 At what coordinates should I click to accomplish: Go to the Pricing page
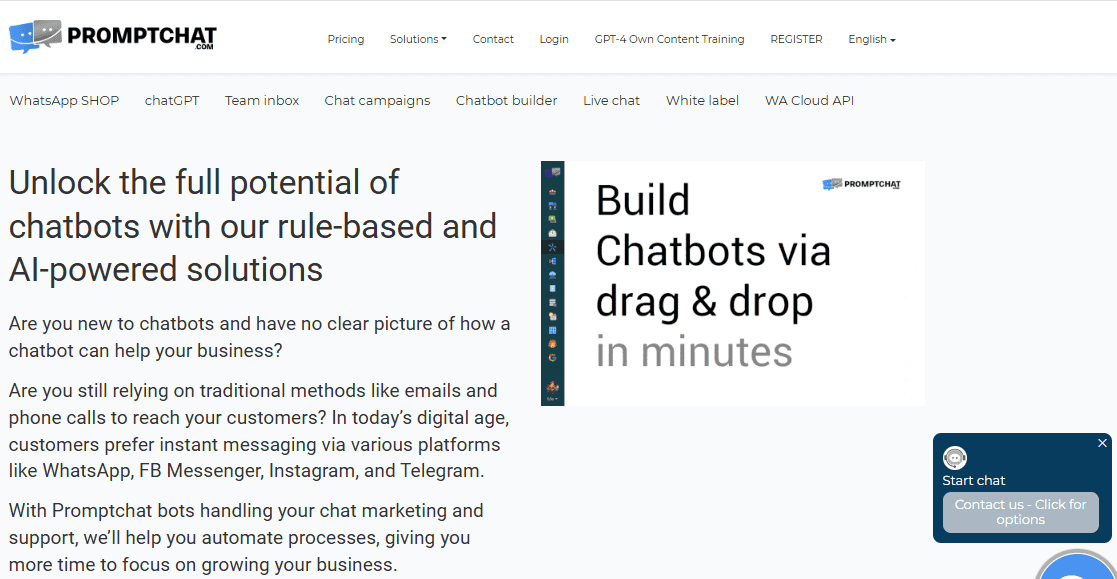[346, 39]
